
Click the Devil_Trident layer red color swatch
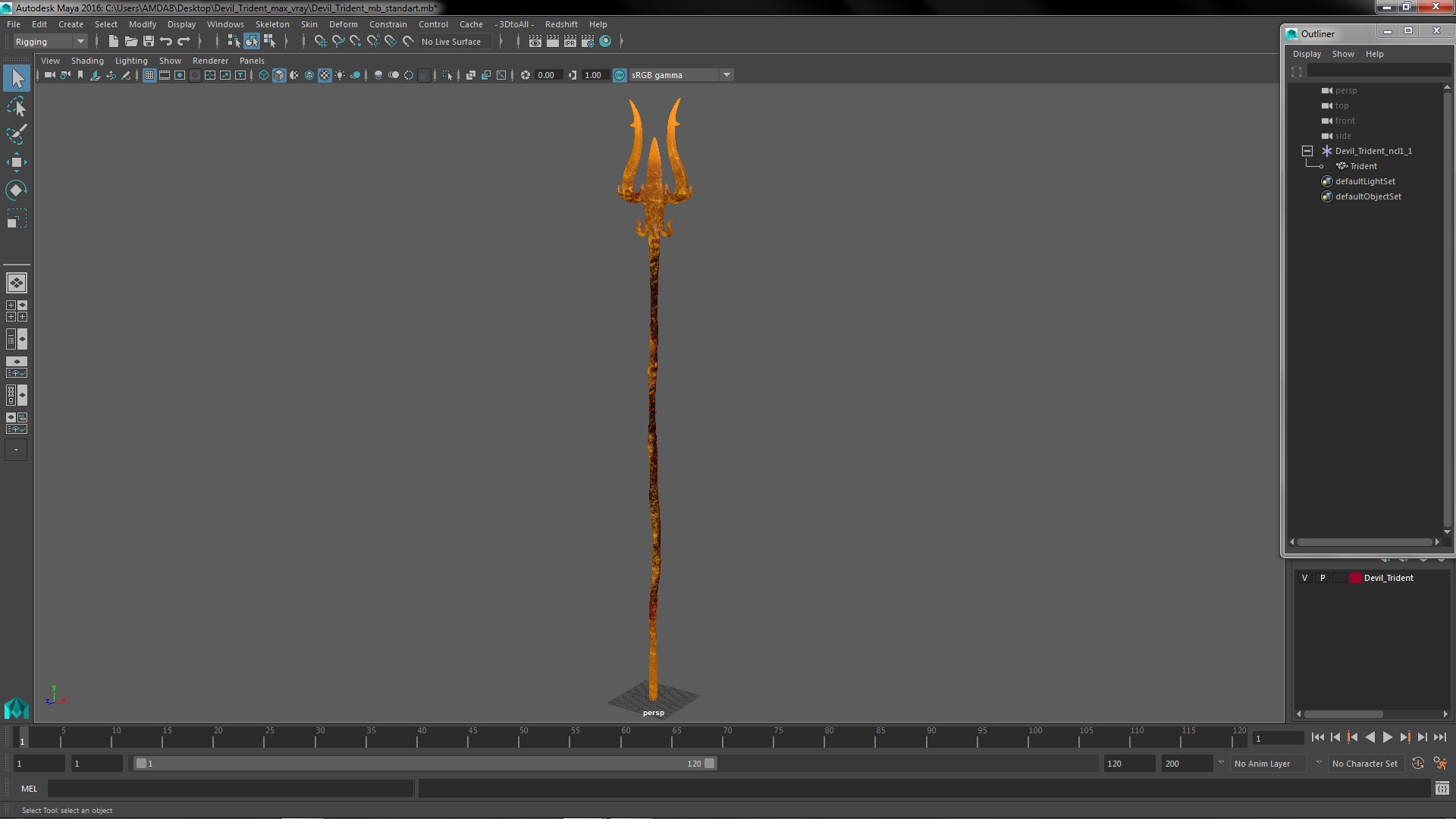pos(1355,578)
